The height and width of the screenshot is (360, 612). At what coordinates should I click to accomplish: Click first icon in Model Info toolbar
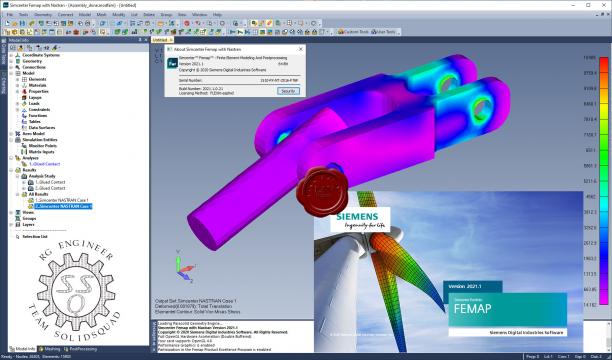point(12,48)
